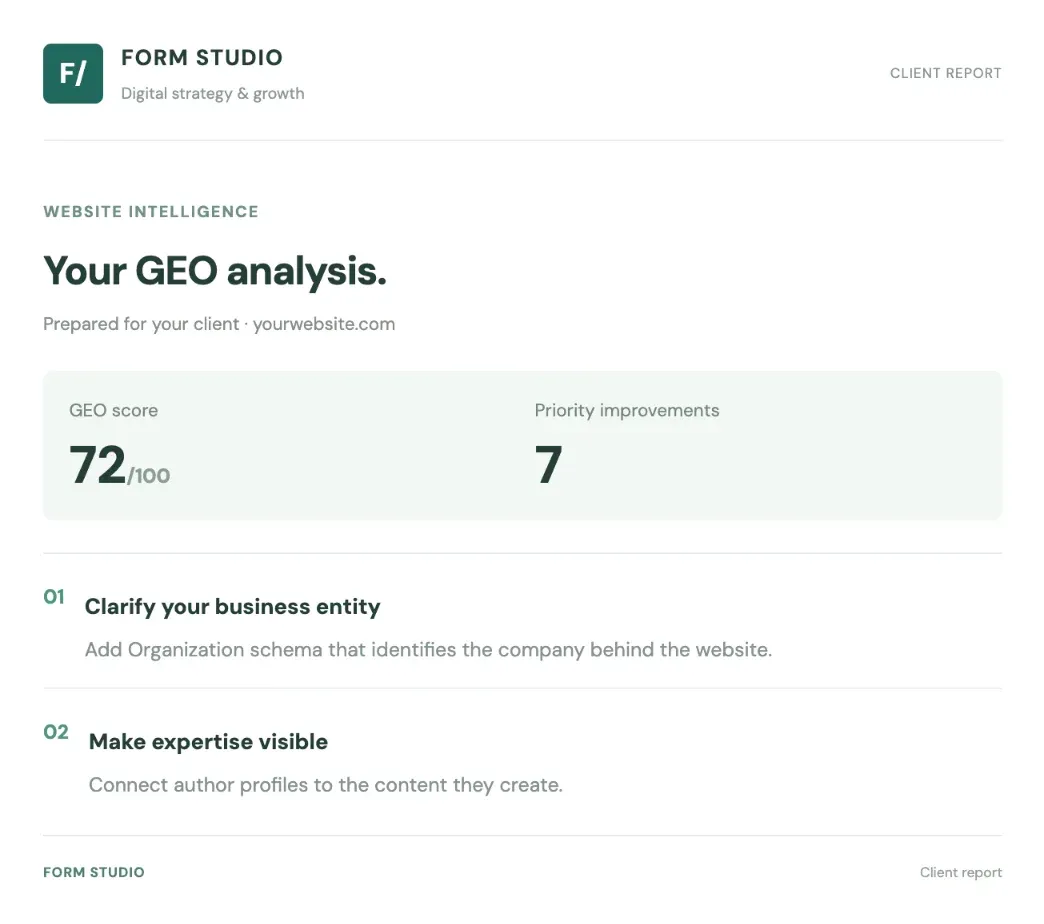This screenshot has height=924, width=1044.
Task: Click the green F/ Form Studio logo
Action: coord(73,74)
